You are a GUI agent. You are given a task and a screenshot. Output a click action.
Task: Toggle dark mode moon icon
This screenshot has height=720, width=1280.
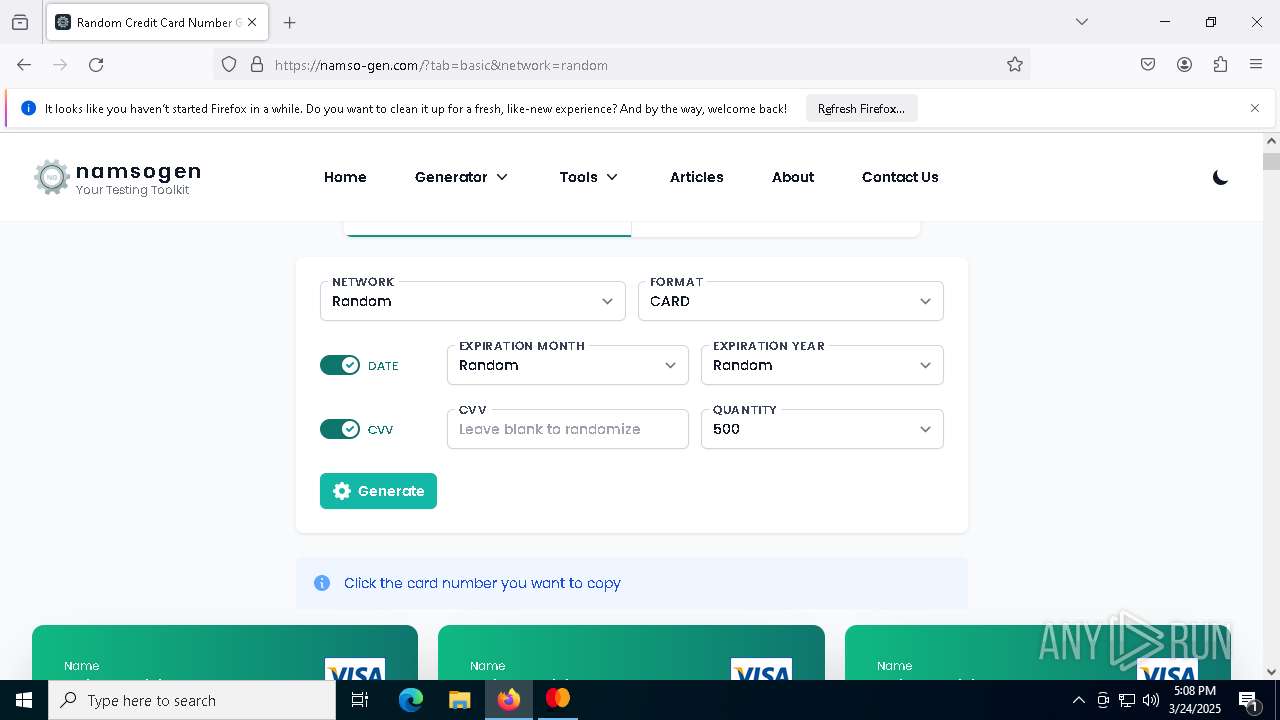click(x=1220, y=178)
